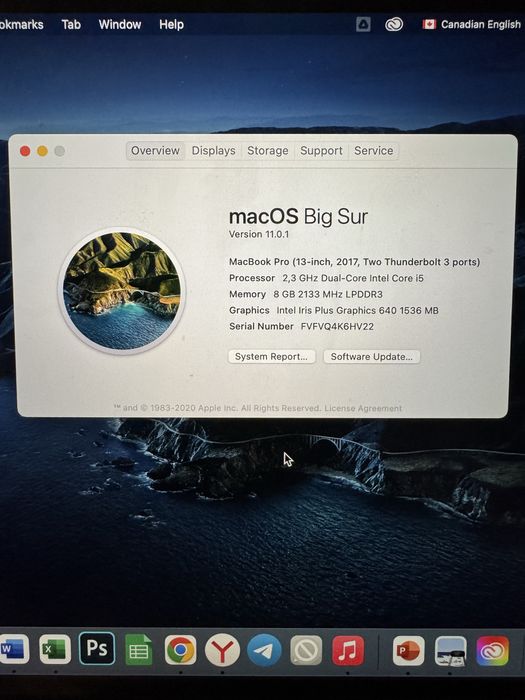The width and height of the screenshot is (525, 700).
Task: Click the "2,3 GHz Dual-Core Intel Core i5" value
Action: click(353, 278)
